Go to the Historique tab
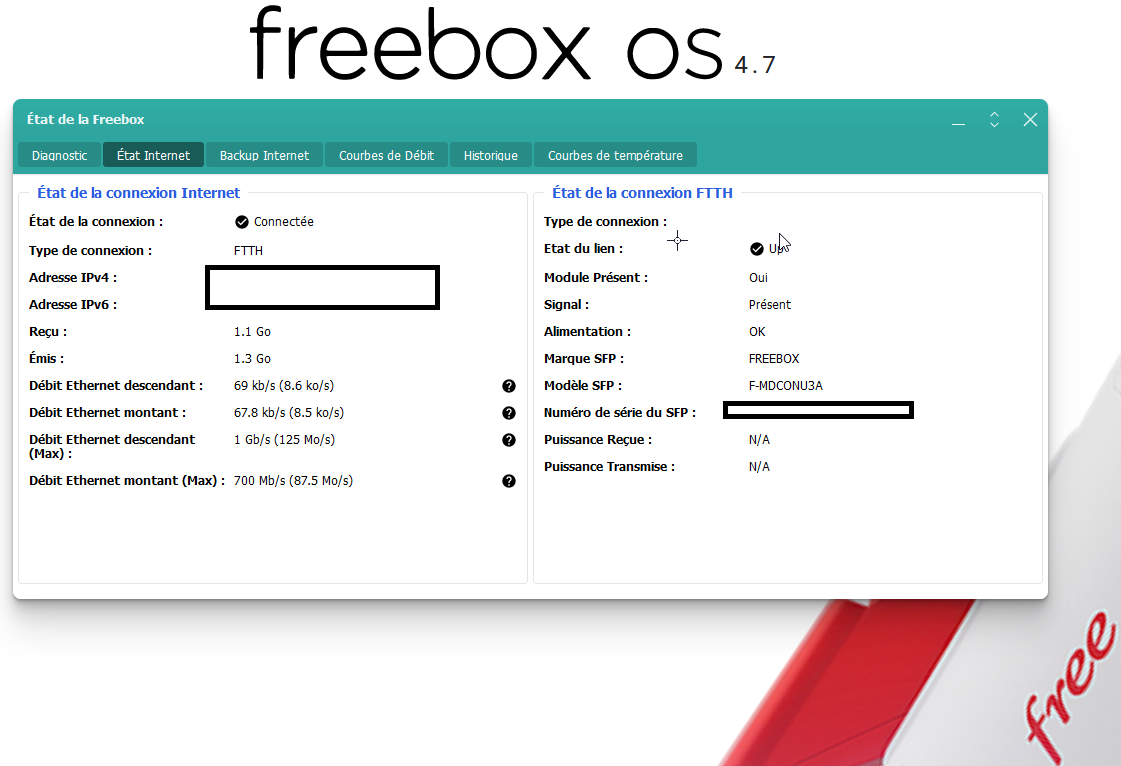Screen dimensions: 1121x766 (490, 155)
